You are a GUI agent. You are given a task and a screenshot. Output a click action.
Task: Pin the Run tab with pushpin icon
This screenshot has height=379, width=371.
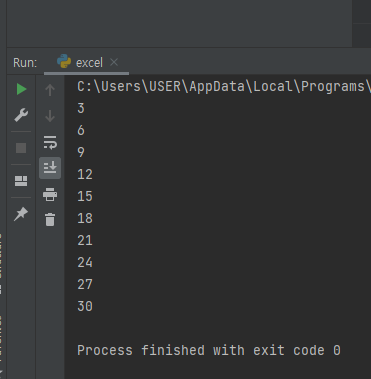[x=21, y=214]
